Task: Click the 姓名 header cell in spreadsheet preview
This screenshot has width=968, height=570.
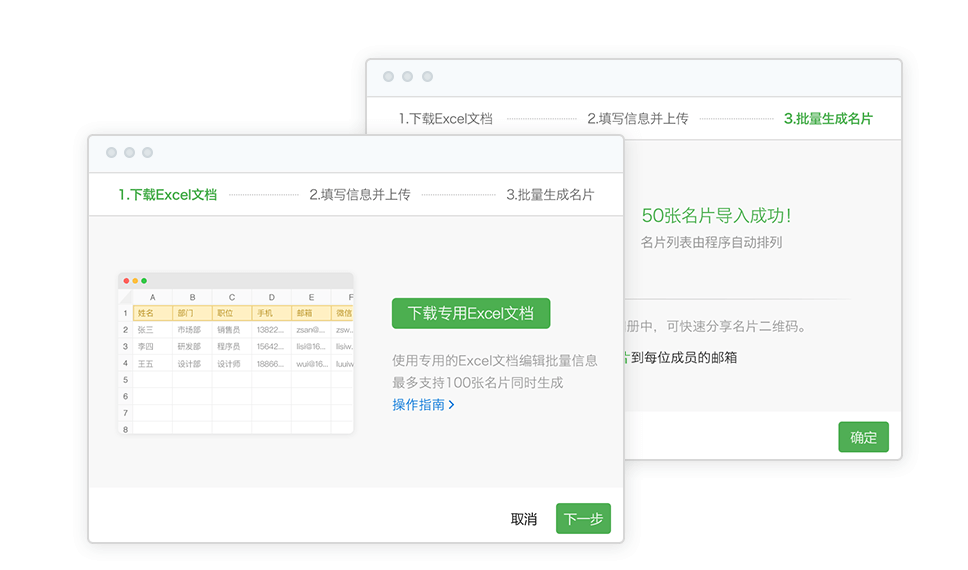Action: click(x=152, y=313)
